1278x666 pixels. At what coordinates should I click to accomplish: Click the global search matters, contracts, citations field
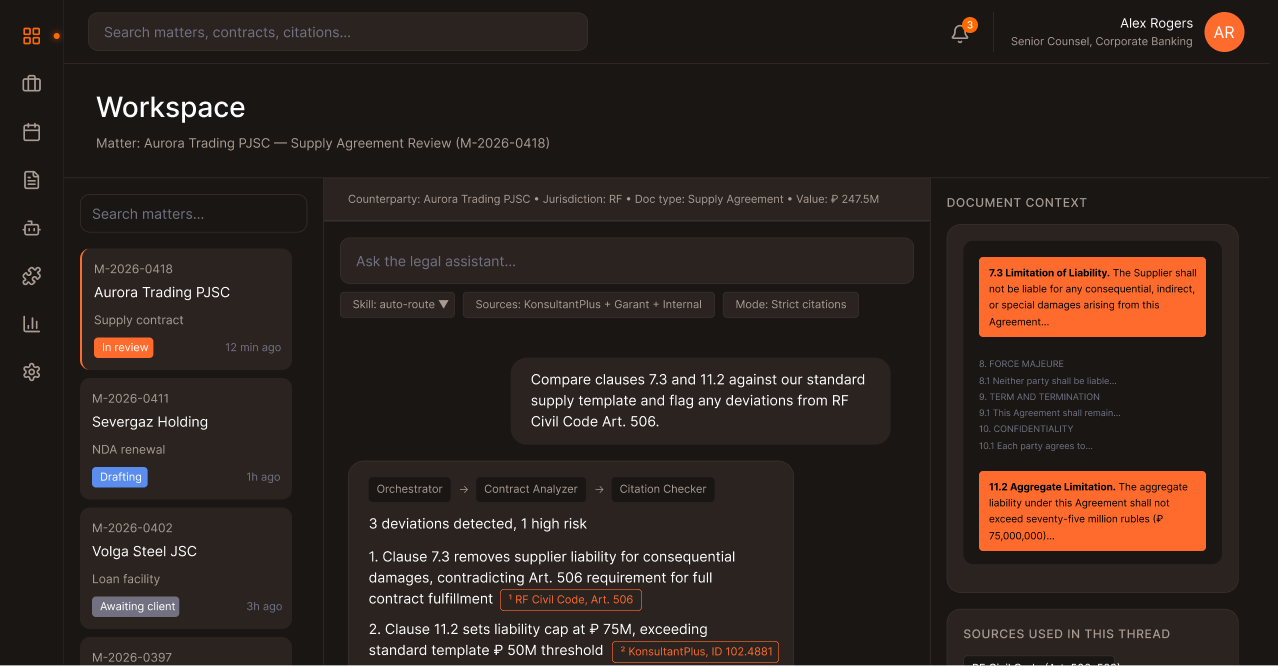point(338,32)
